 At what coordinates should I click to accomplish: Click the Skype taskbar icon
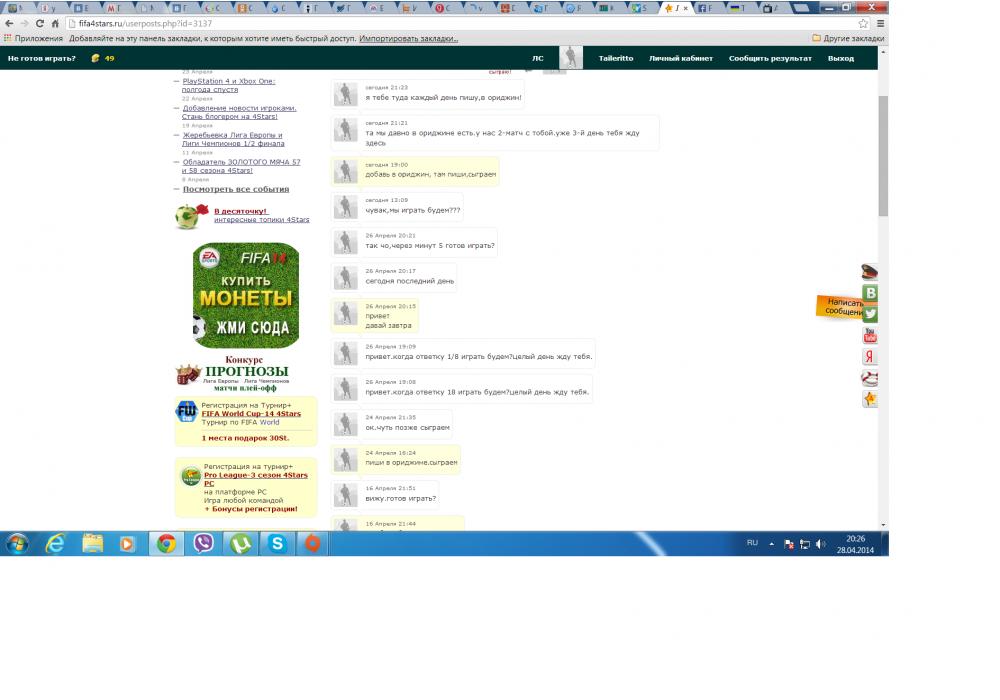[x=277, y=543]
